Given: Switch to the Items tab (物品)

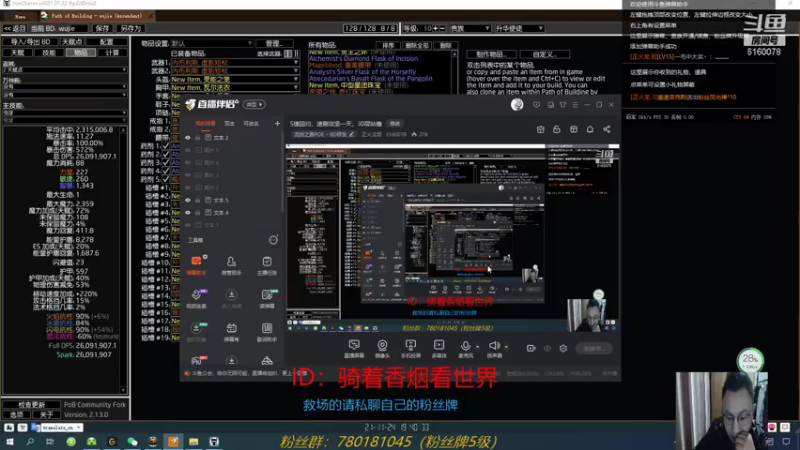Looking at the screenshot, I should tap(81, 53).
